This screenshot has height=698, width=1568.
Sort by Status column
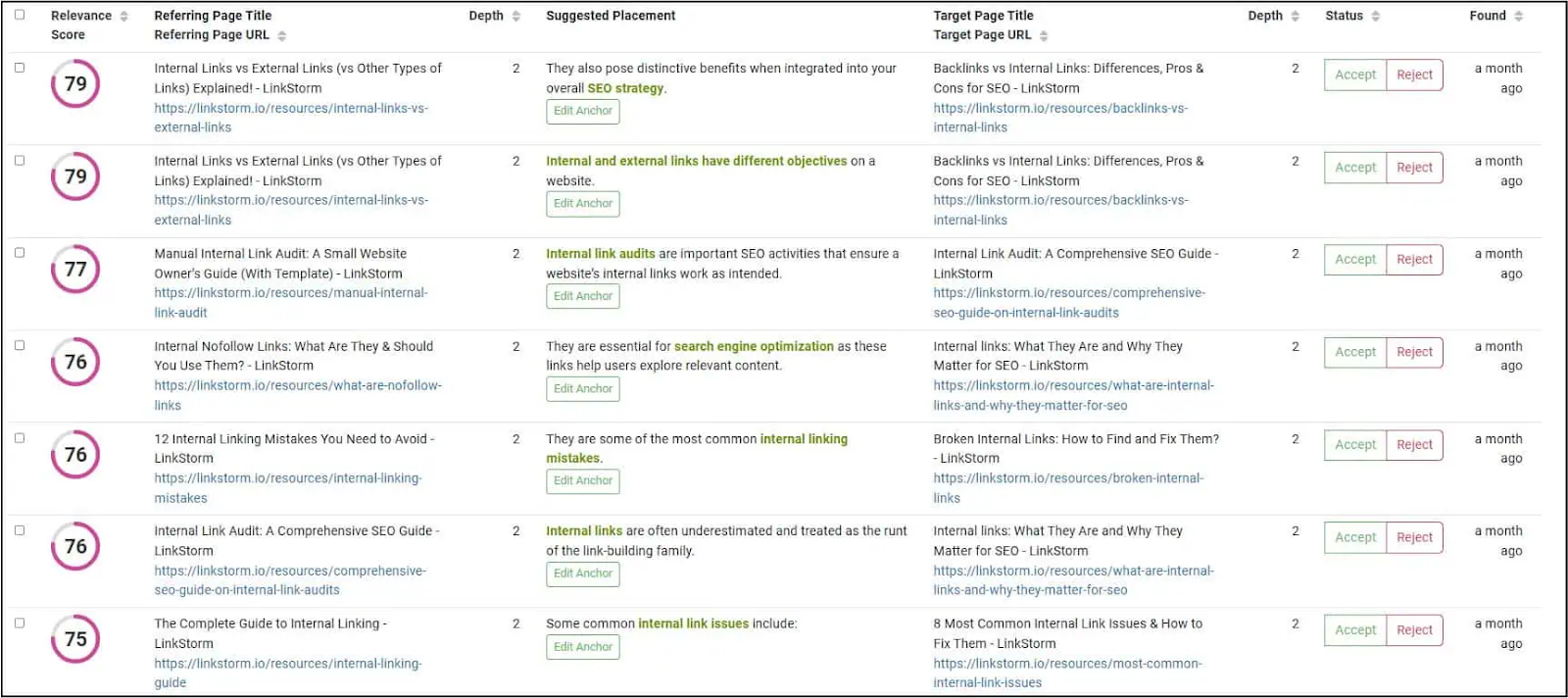(x=1375, y=17)
